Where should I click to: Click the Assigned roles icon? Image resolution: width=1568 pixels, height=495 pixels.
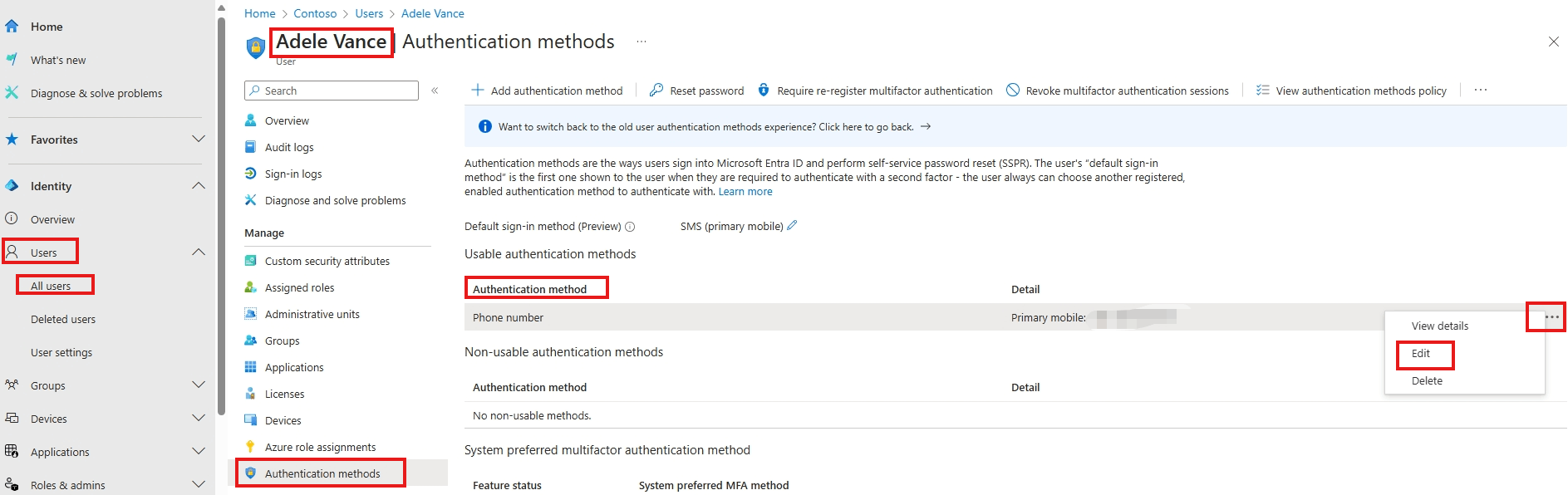coord(250,287)
